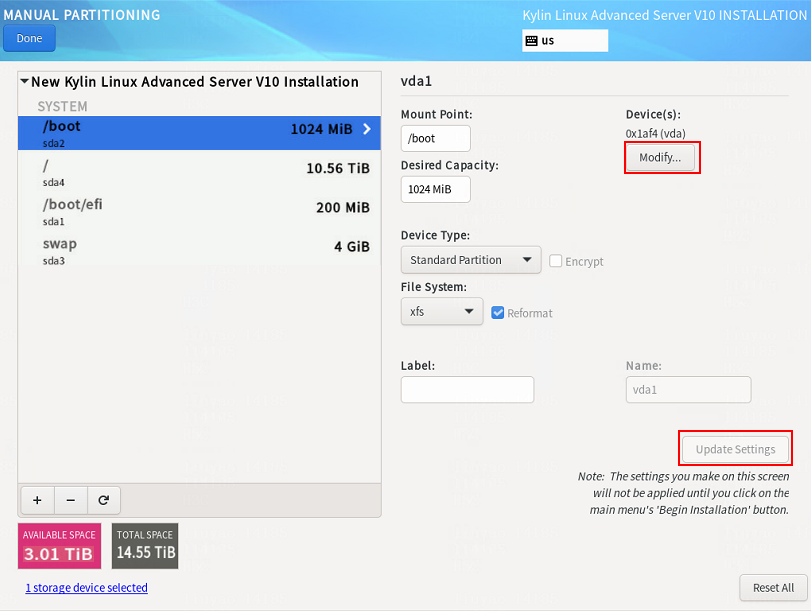Select the root / partition sda4

coord(199,173)
